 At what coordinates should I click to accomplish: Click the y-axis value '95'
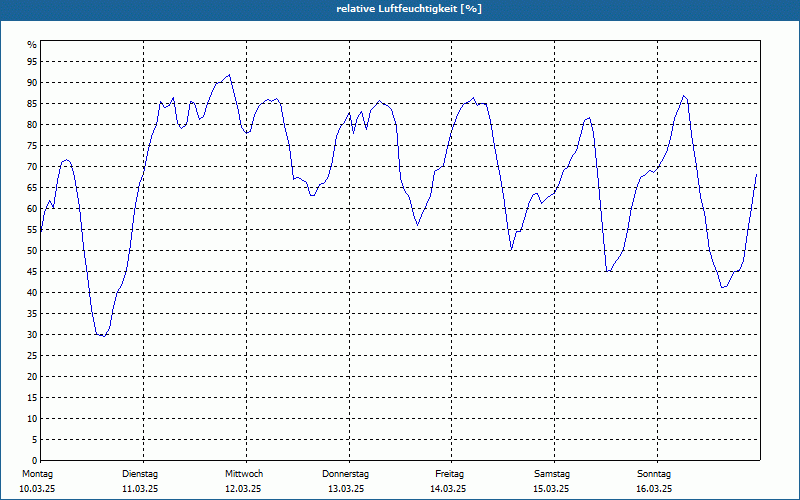pyautogui.click(x=32, y=62)
